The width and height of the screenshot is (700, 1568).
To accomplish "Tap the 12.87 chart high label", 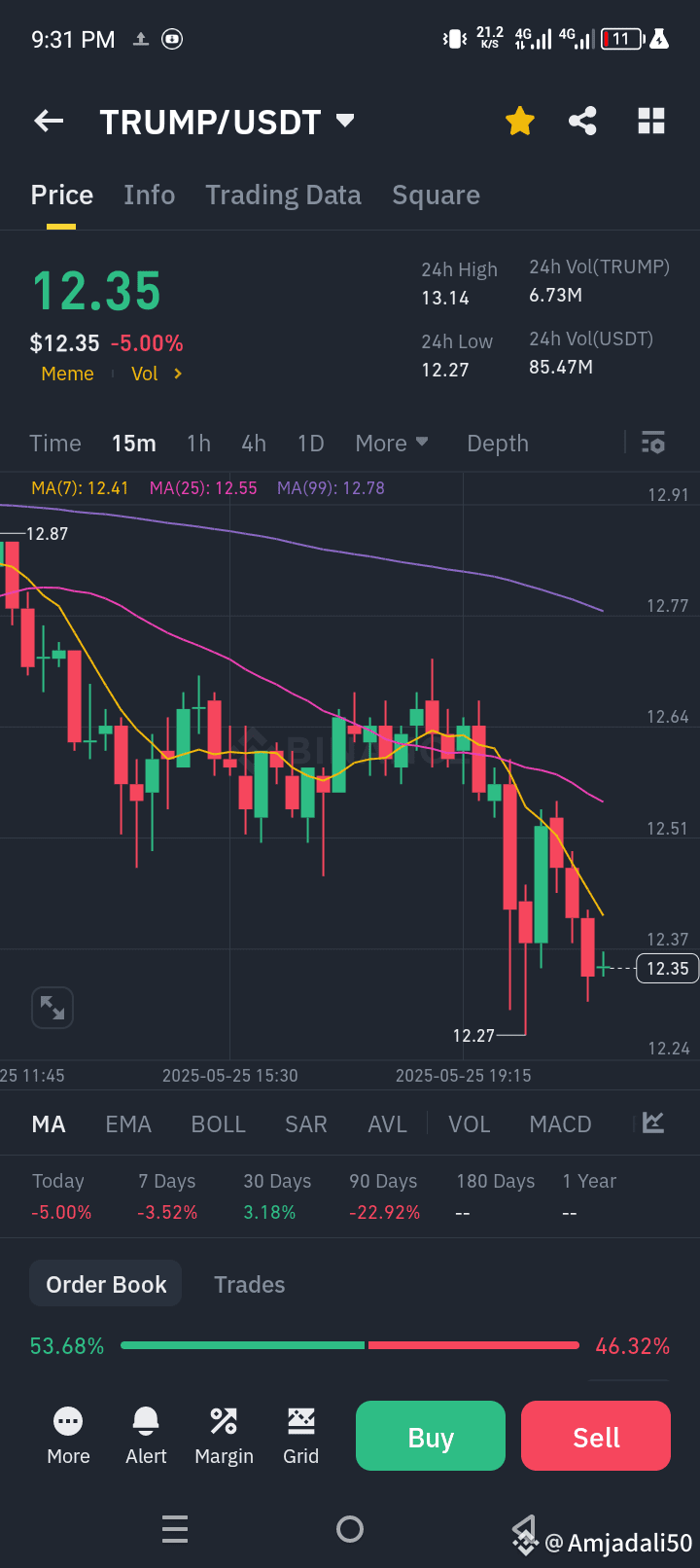I will coord(47,534).
